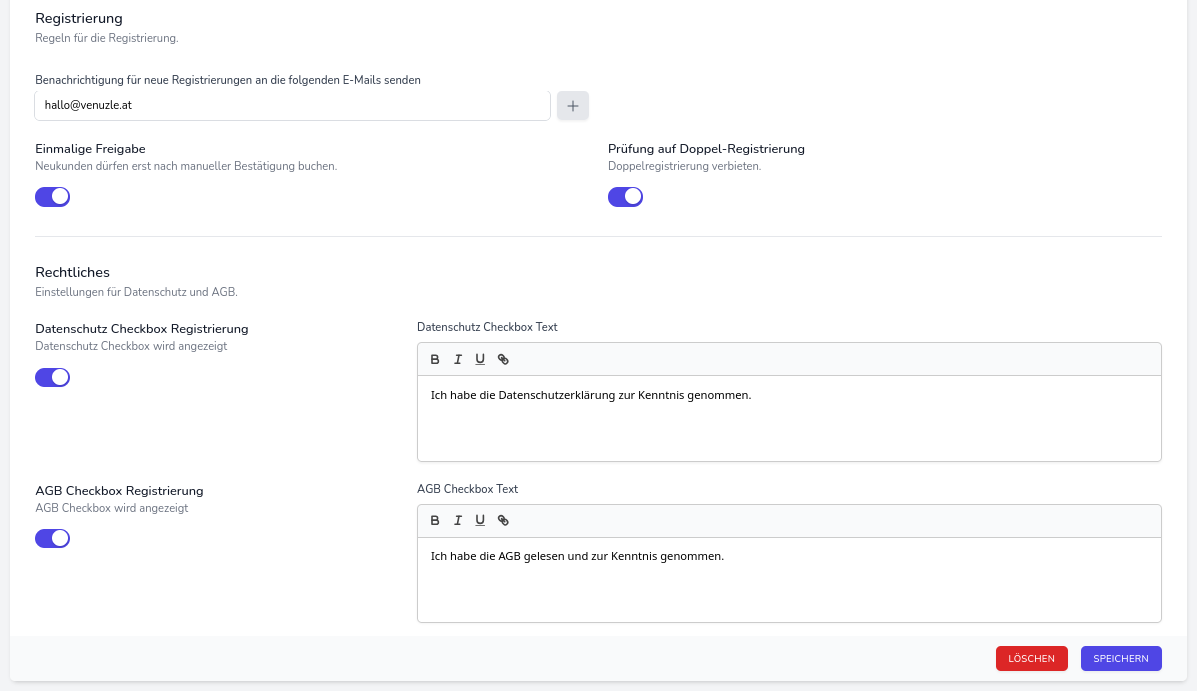The width and height of the screenshot is (1197, 691).
Task: Click into the Datenschutzerklärung text area
Action: coord(788,417)
